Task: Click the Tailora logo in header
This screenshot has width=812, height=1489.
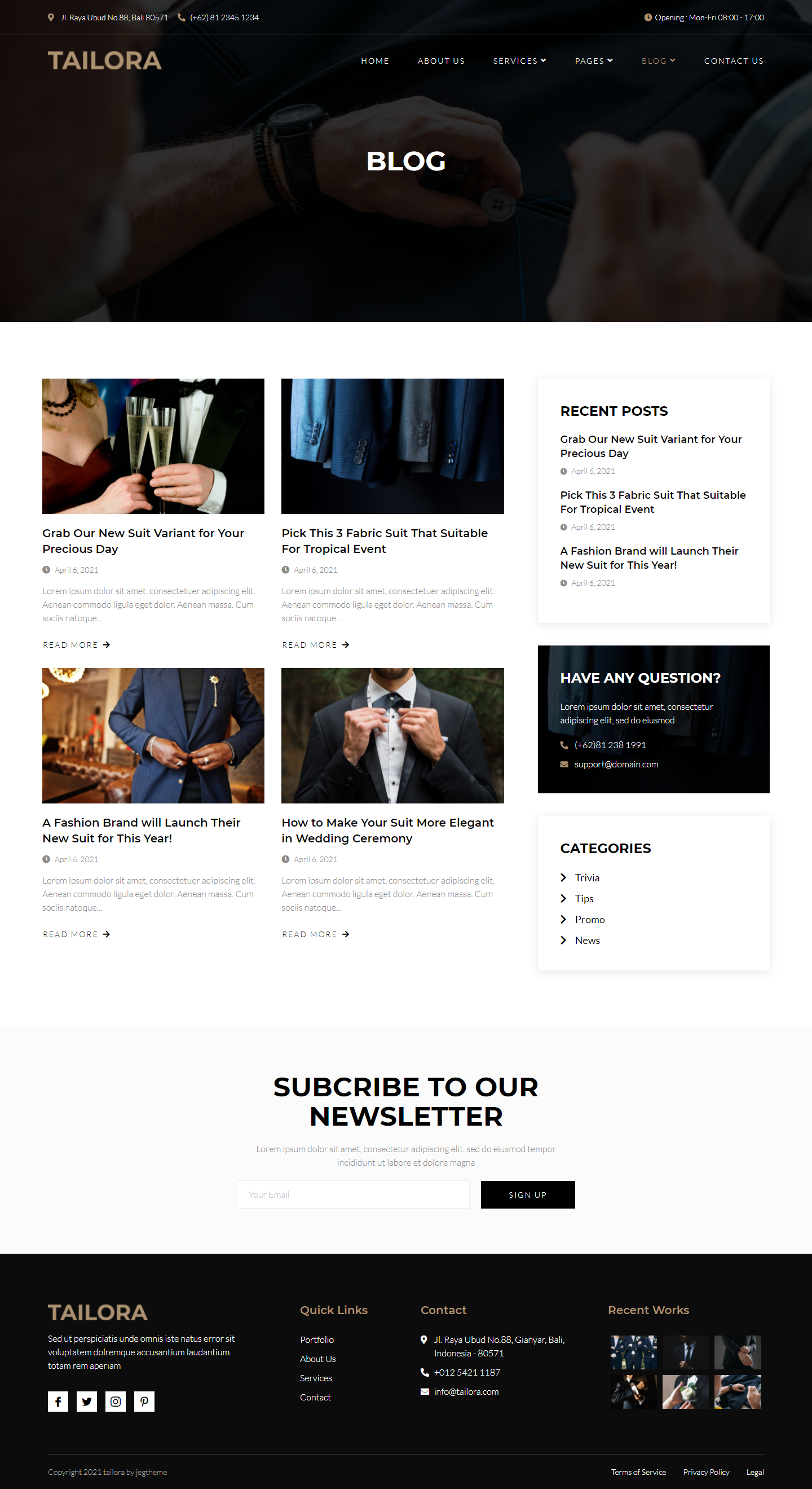Action: click(x=104, y=61)
